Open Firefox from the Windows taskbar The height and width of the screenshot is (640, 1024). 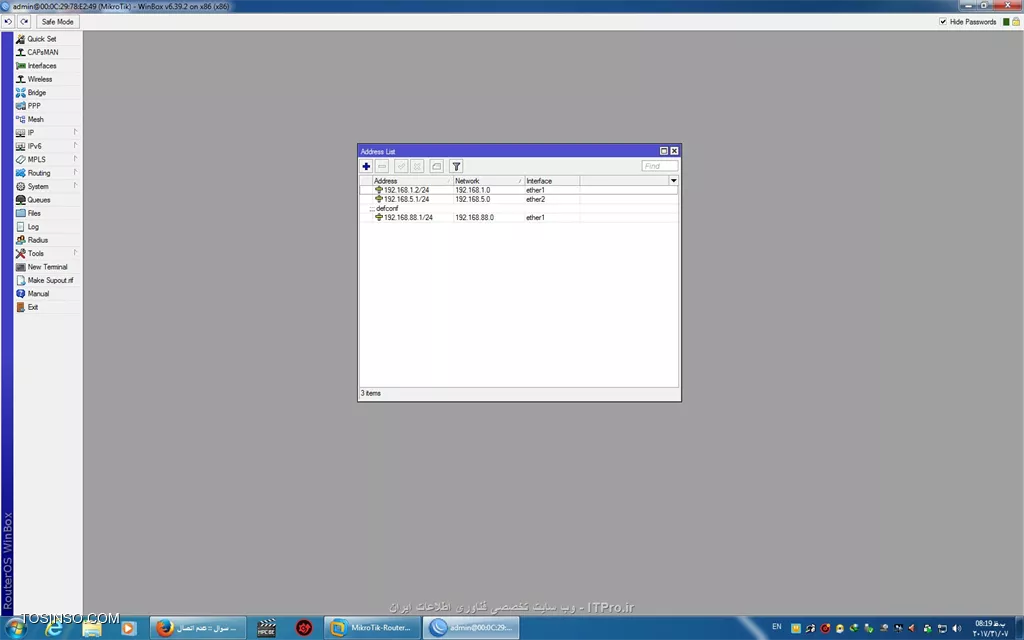coord(165,628)
